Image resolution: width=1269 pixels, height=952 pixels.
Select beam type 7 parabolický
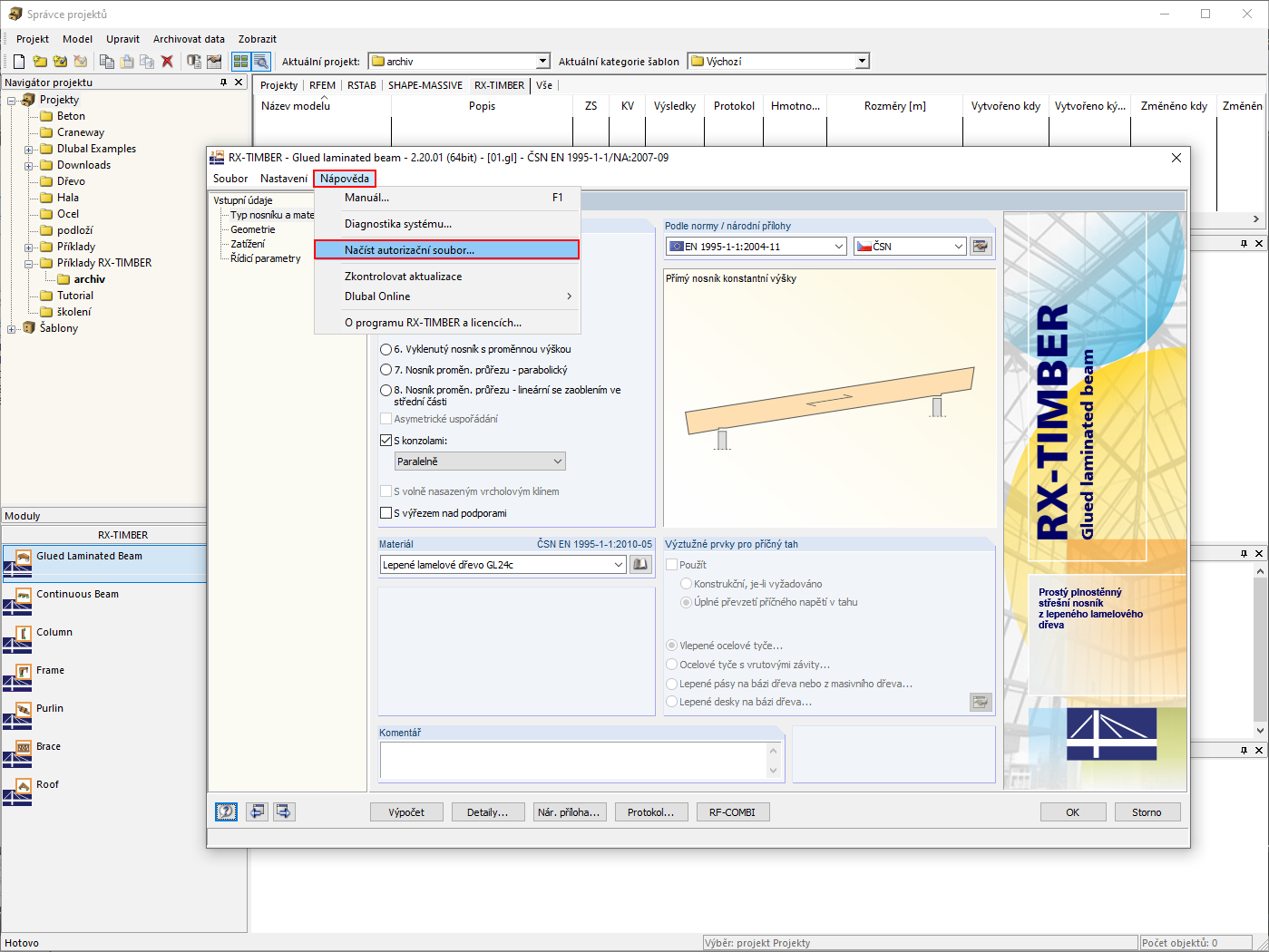(x=386, y=370)
